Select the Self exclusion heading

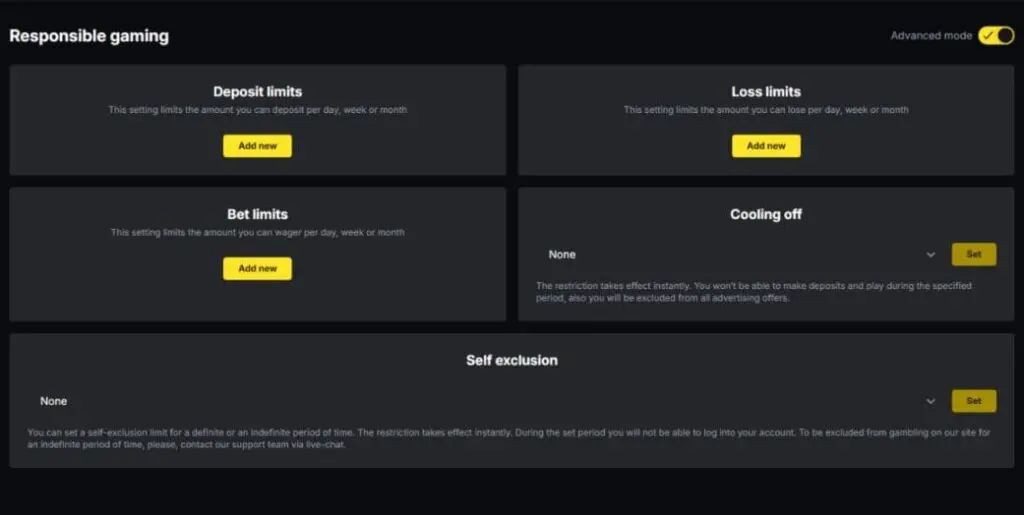(512, 360)
